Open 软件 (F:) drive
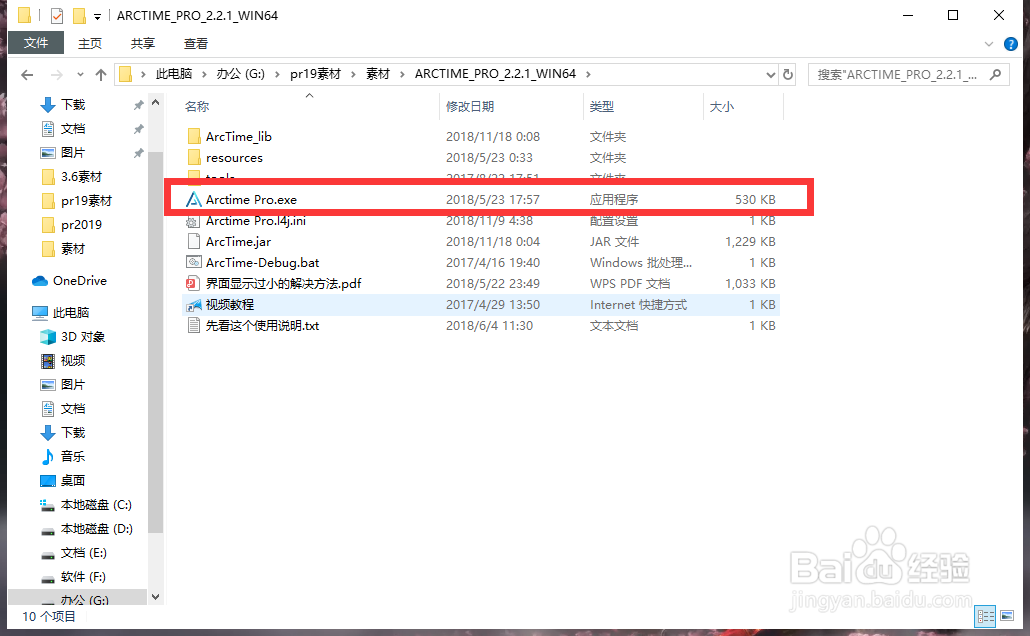This screenshot has height=636, width=1030. click(x=83, y=577)
